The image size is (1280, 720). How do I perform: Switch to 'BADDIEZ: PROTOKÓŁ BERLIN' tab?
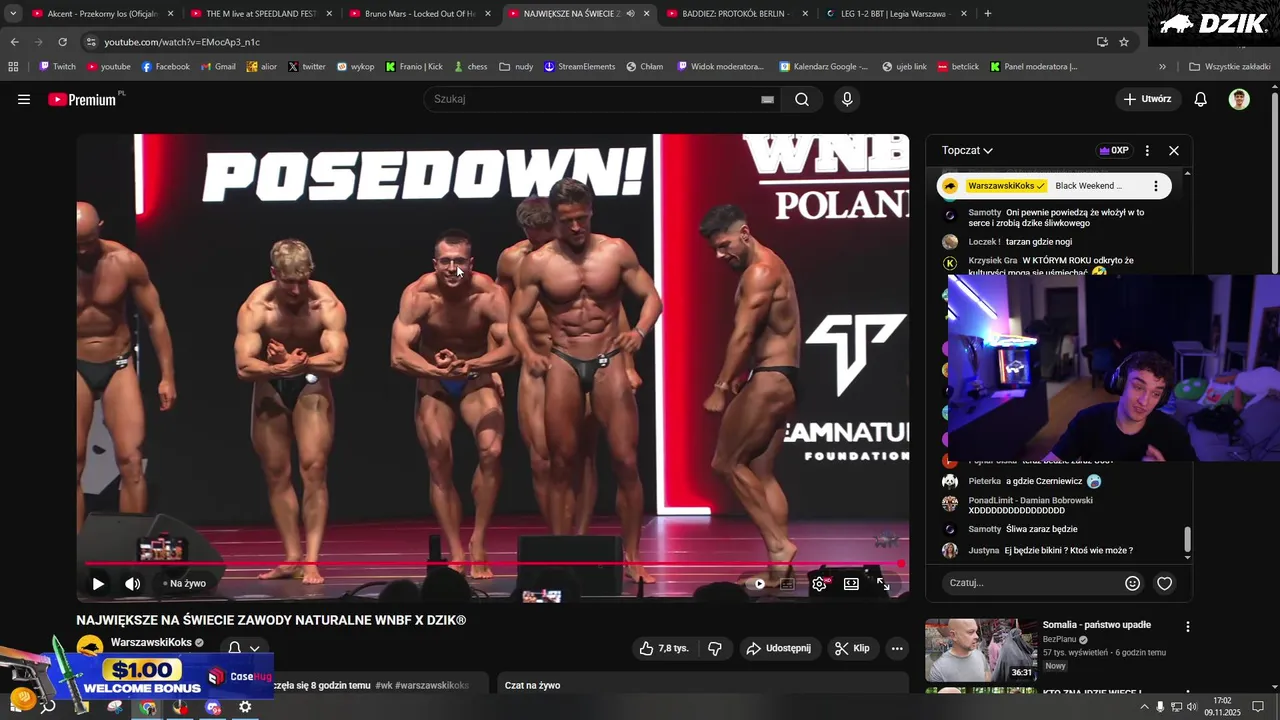[x=736, y=14]
